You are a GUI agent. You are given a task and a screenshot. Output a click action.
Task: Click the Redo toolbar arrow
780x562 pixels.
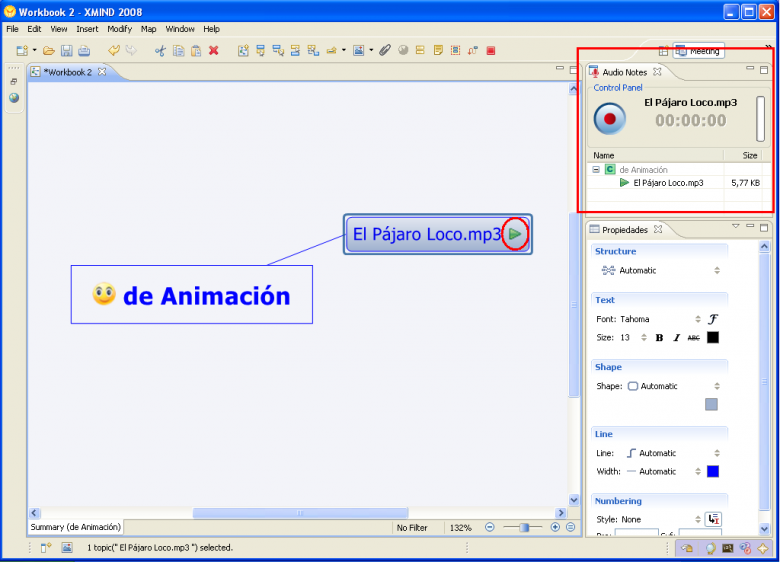131,51
